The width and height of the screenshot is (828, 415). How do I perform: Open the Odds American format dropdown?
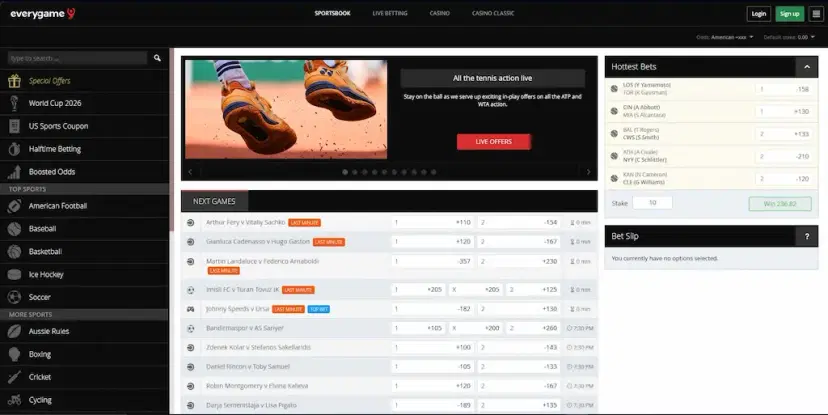725,37
